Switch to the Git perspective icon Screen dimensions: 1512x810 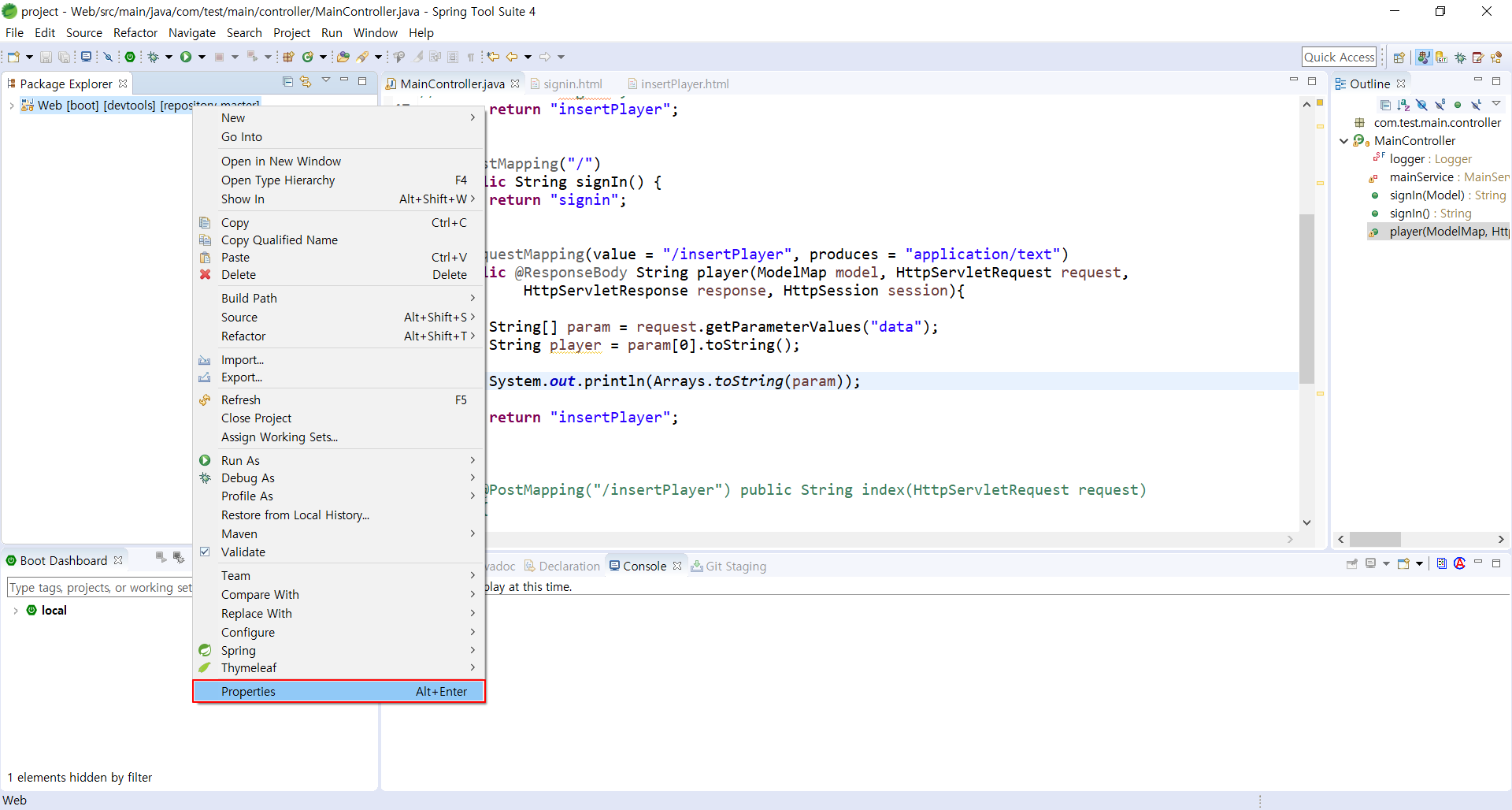click(1441, 58)
